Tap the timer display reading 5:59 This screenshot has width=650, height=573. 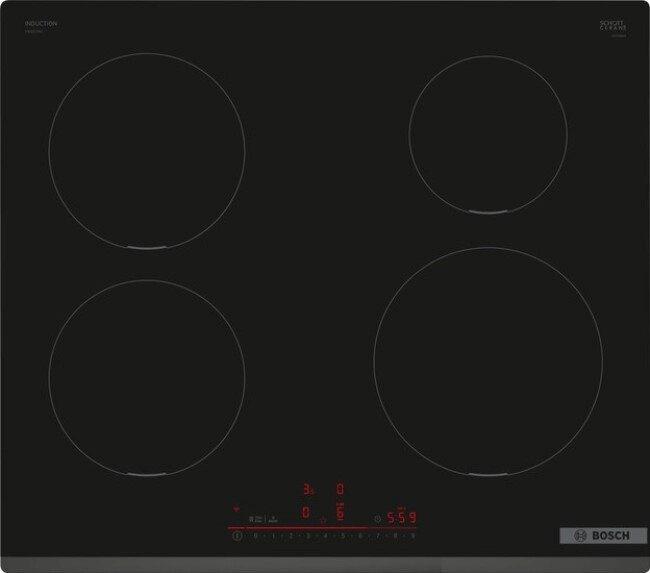[x=400, y=518]
